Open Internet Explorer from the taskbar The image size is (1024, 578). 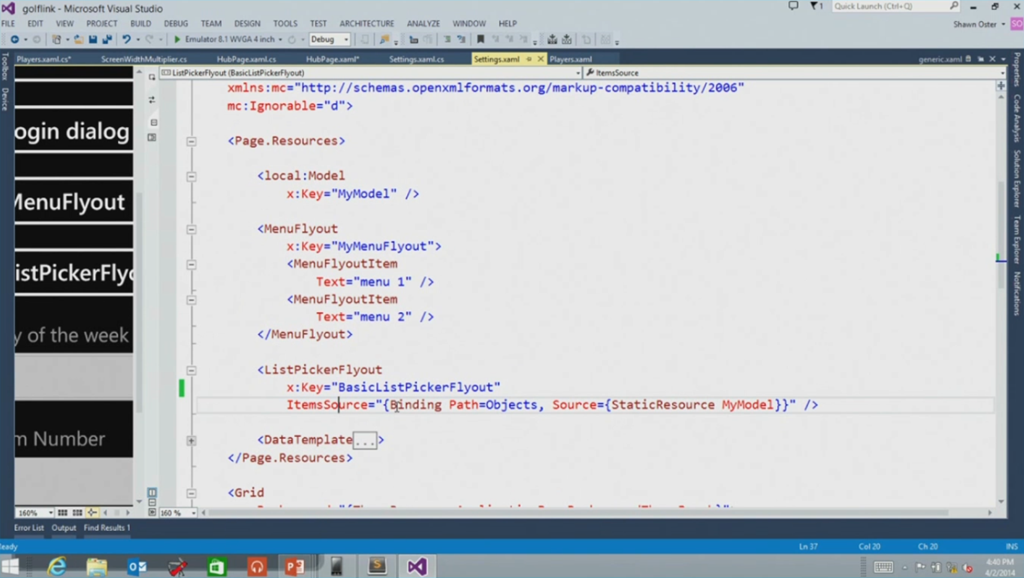57,566
